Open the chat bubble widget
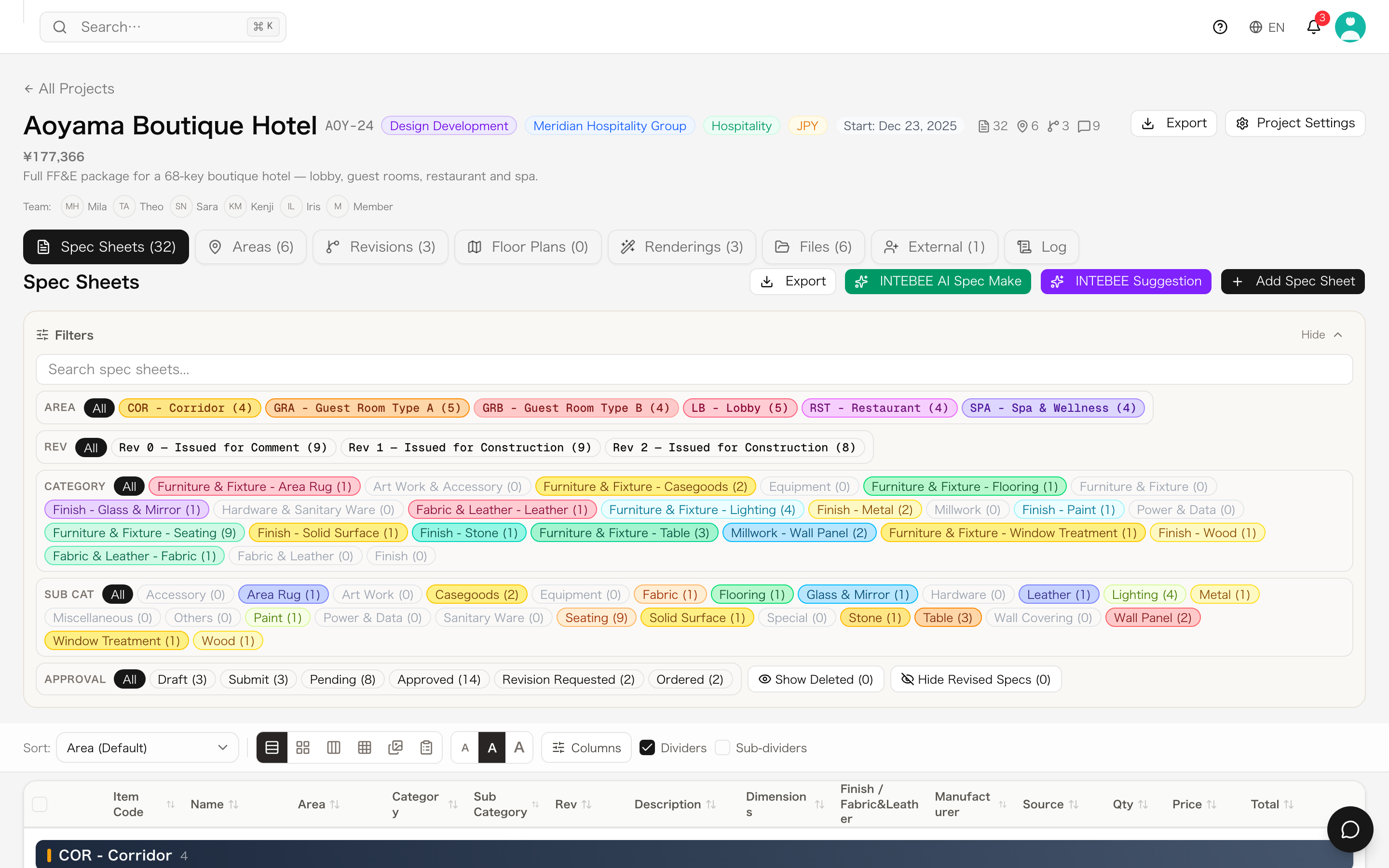The height and width of the screenshot is (868, 1389). (x=1350, y=829)
